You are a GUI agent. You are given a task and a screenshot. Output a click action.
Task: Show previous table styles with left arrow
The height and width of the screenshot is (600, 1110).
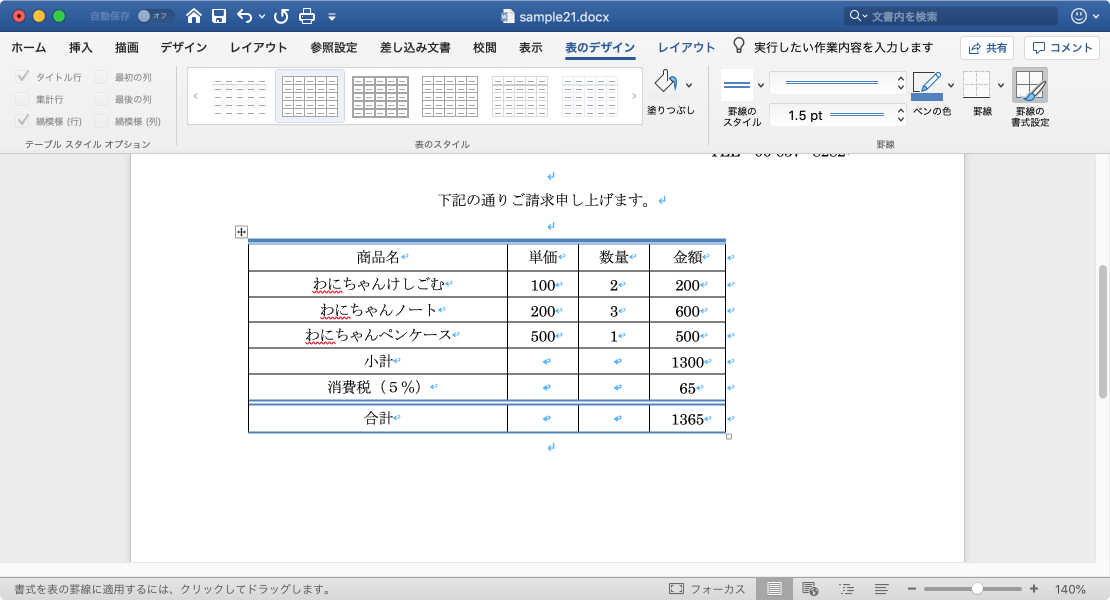[x=196, y=96]
